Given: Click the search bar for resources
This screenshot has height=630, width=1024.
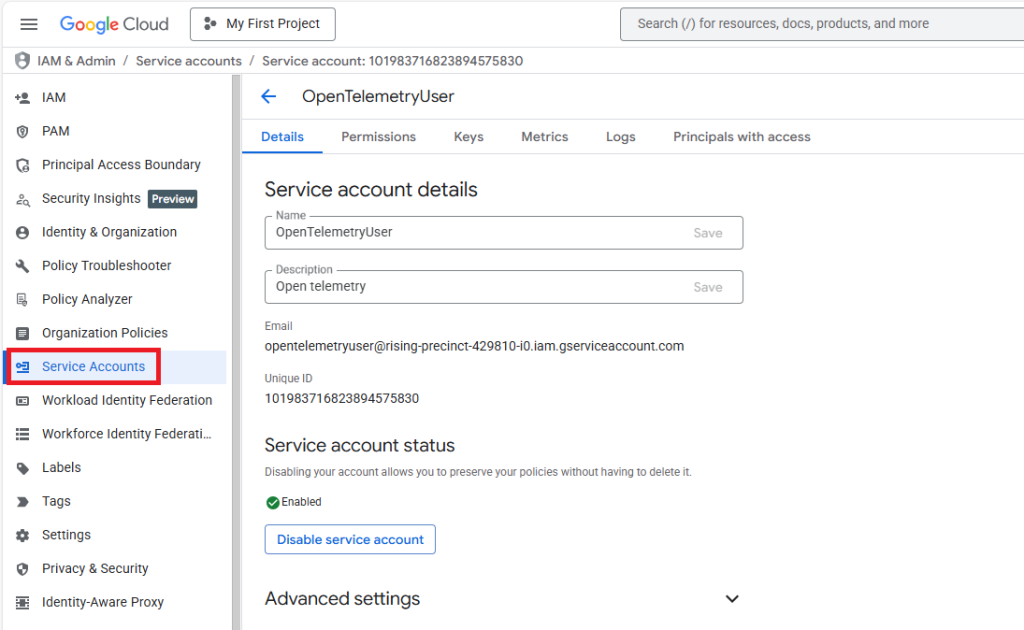Looking at the screenshot, I should [x=820, y=24].
